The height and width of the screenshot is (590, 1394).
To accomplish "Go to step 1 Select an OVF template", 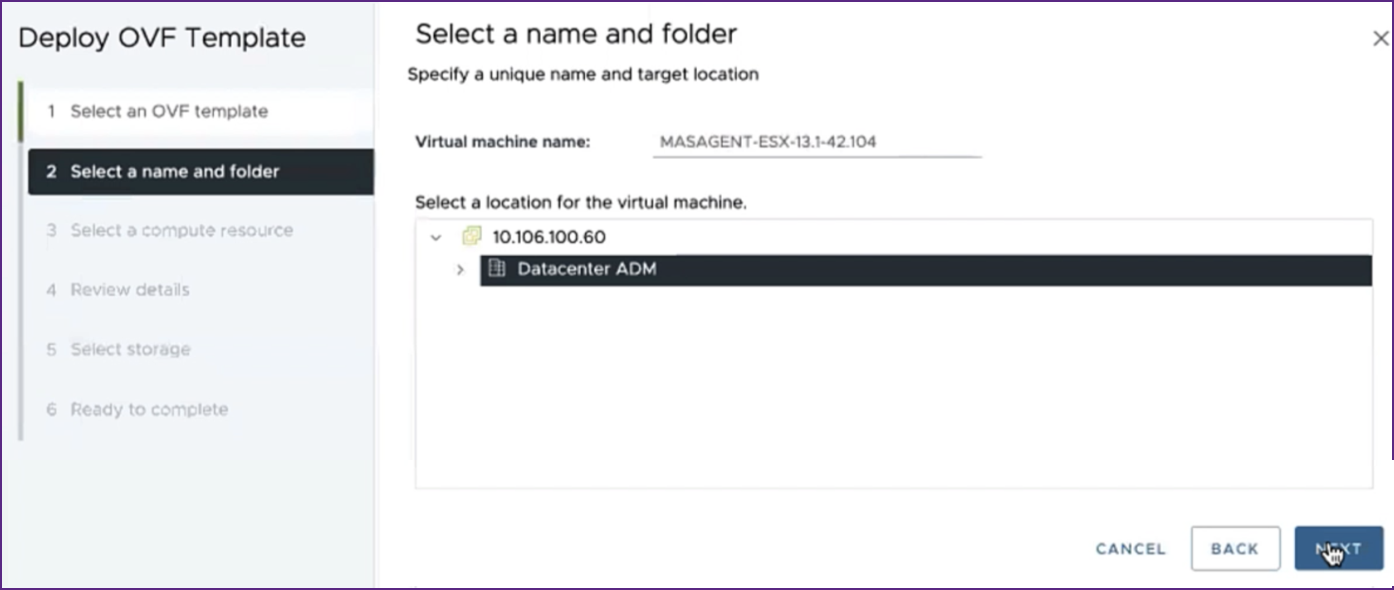I will [x=200, y=111].
